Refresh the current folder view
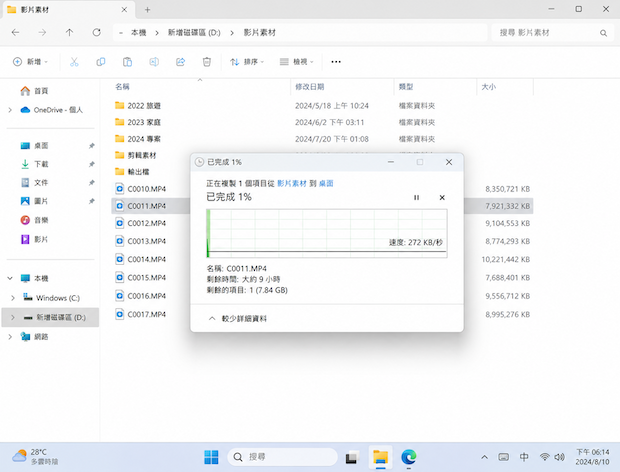Image resolution: width=620 pixels, height=472 pixels. pos(96,32)
